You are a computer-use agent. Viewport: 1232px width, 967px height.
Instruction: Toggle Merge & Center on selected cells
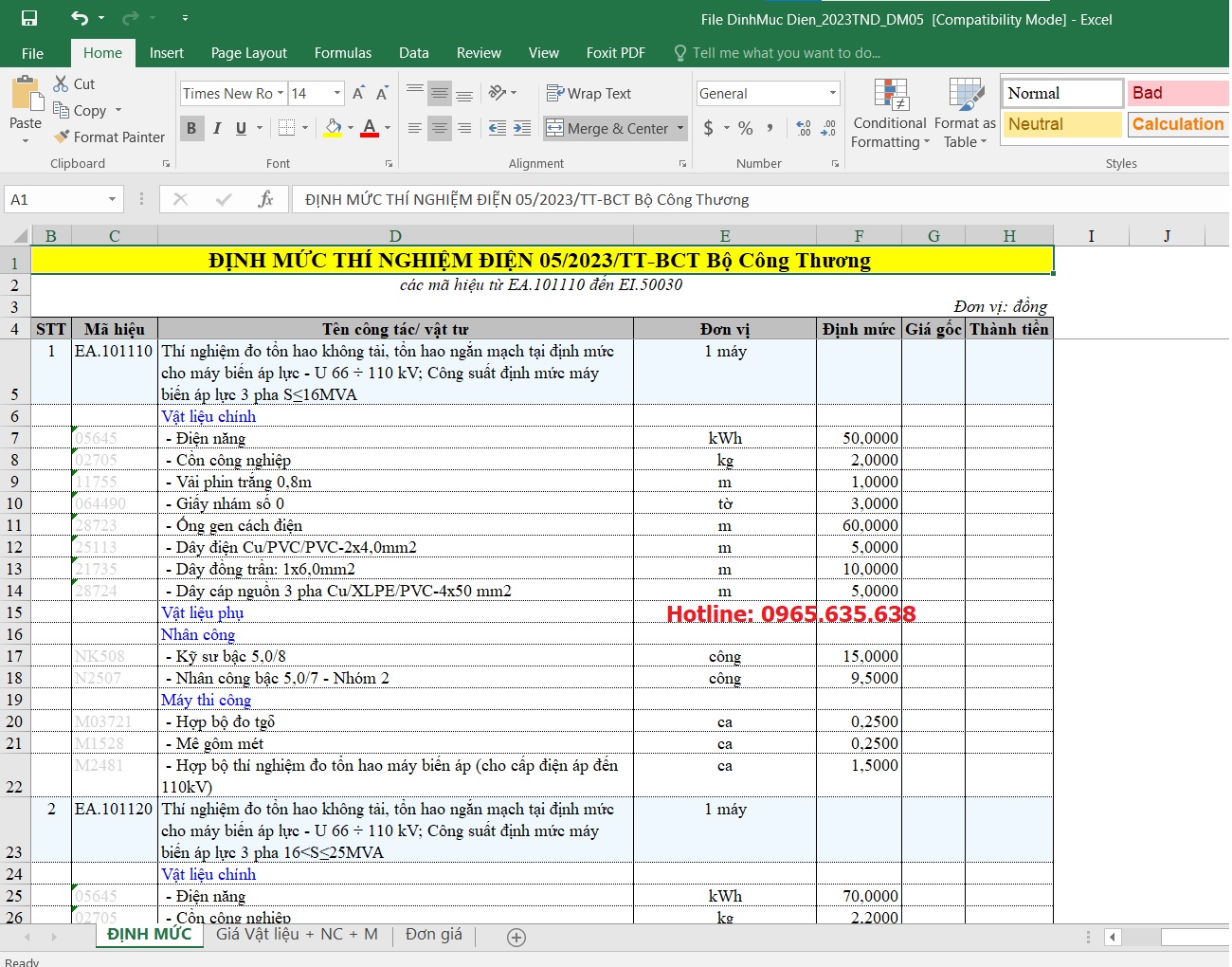[609, 128]
